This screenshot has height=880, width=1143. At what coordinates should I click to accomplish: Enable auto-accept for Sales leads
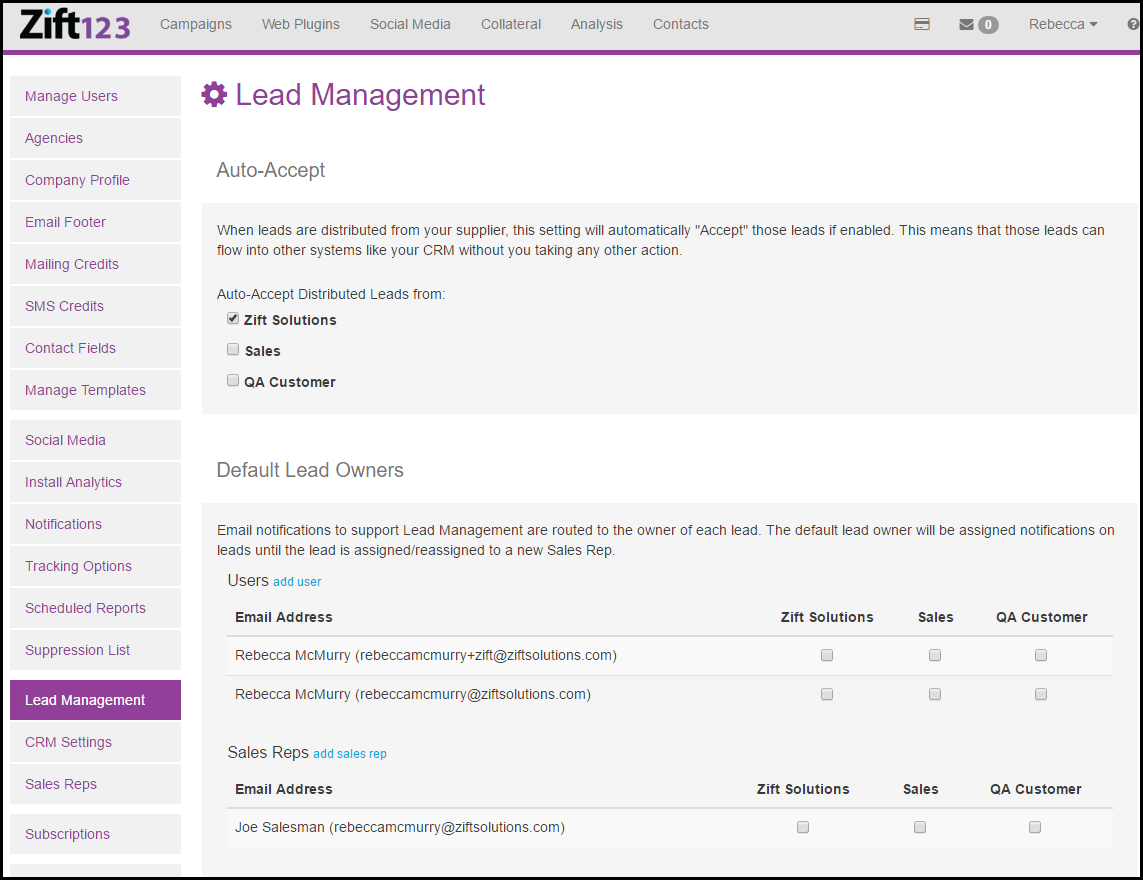click(233, 350)
